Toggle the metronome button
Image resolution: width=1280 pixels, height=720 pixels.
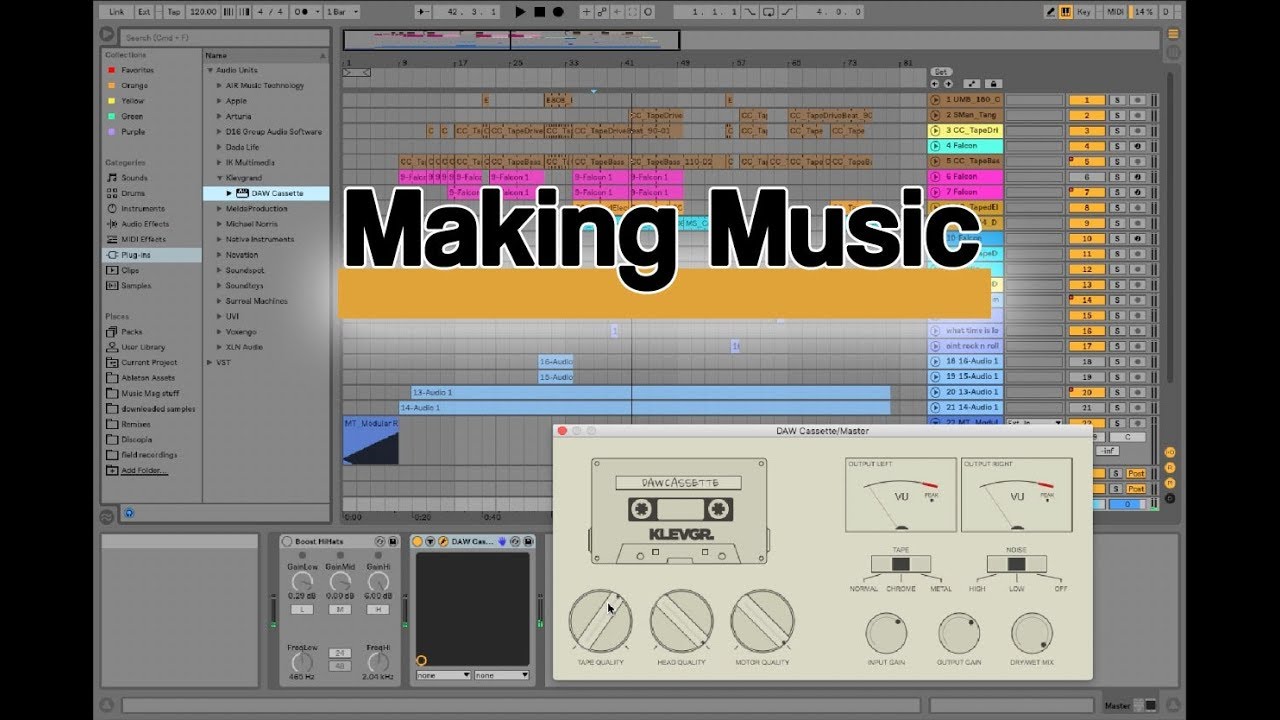coord(300,12)
